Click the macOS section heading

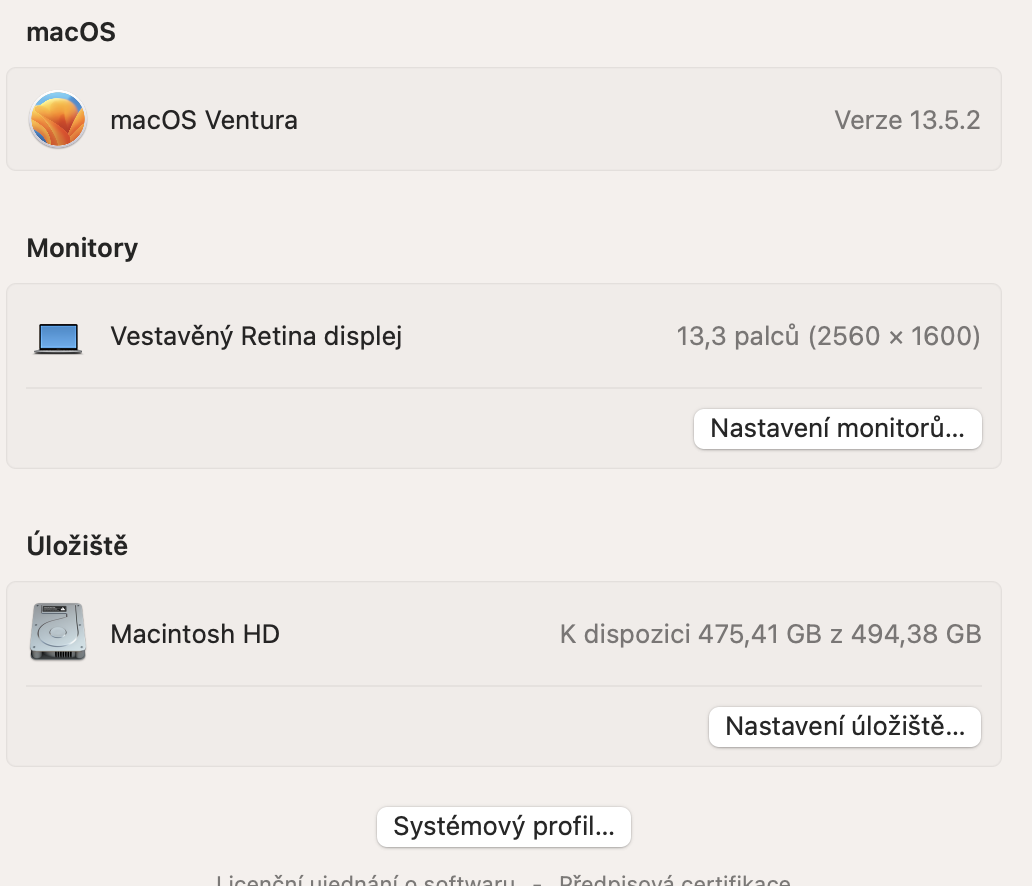tap(71, 33)
